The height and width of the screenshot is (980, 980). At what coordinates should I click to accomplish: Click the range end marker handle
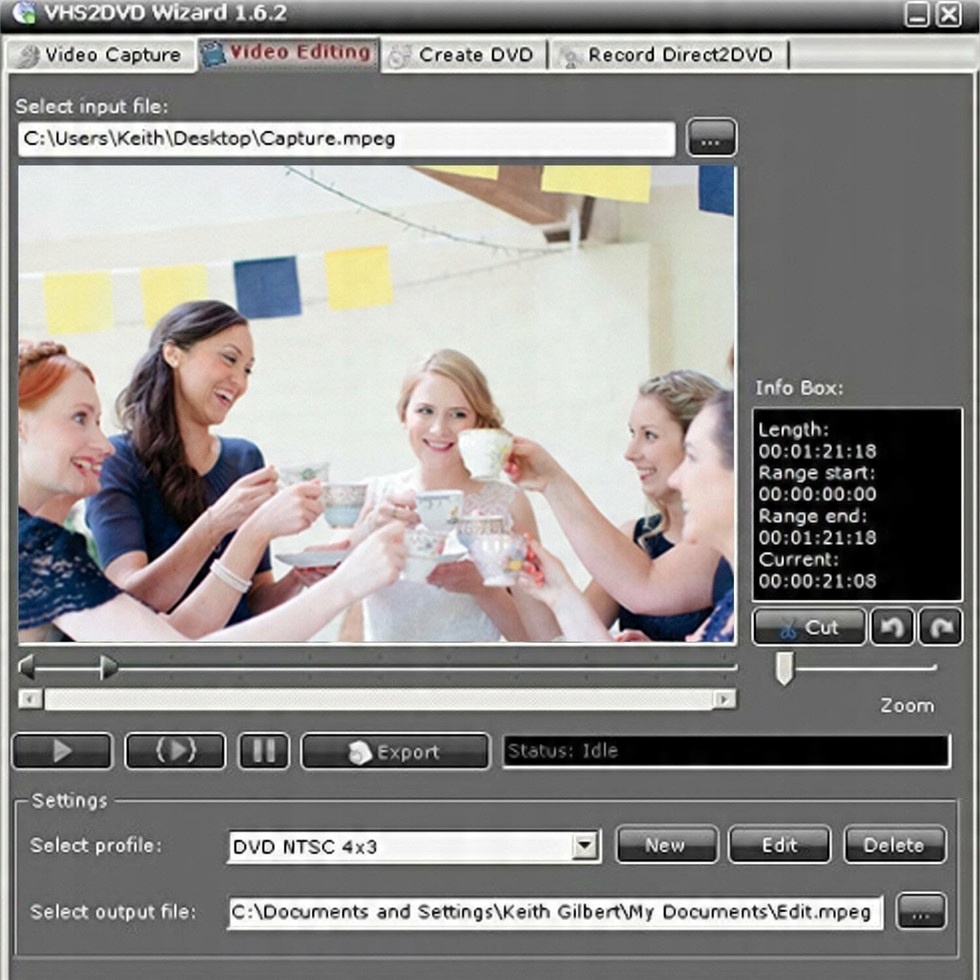click(x=109, y=667)
